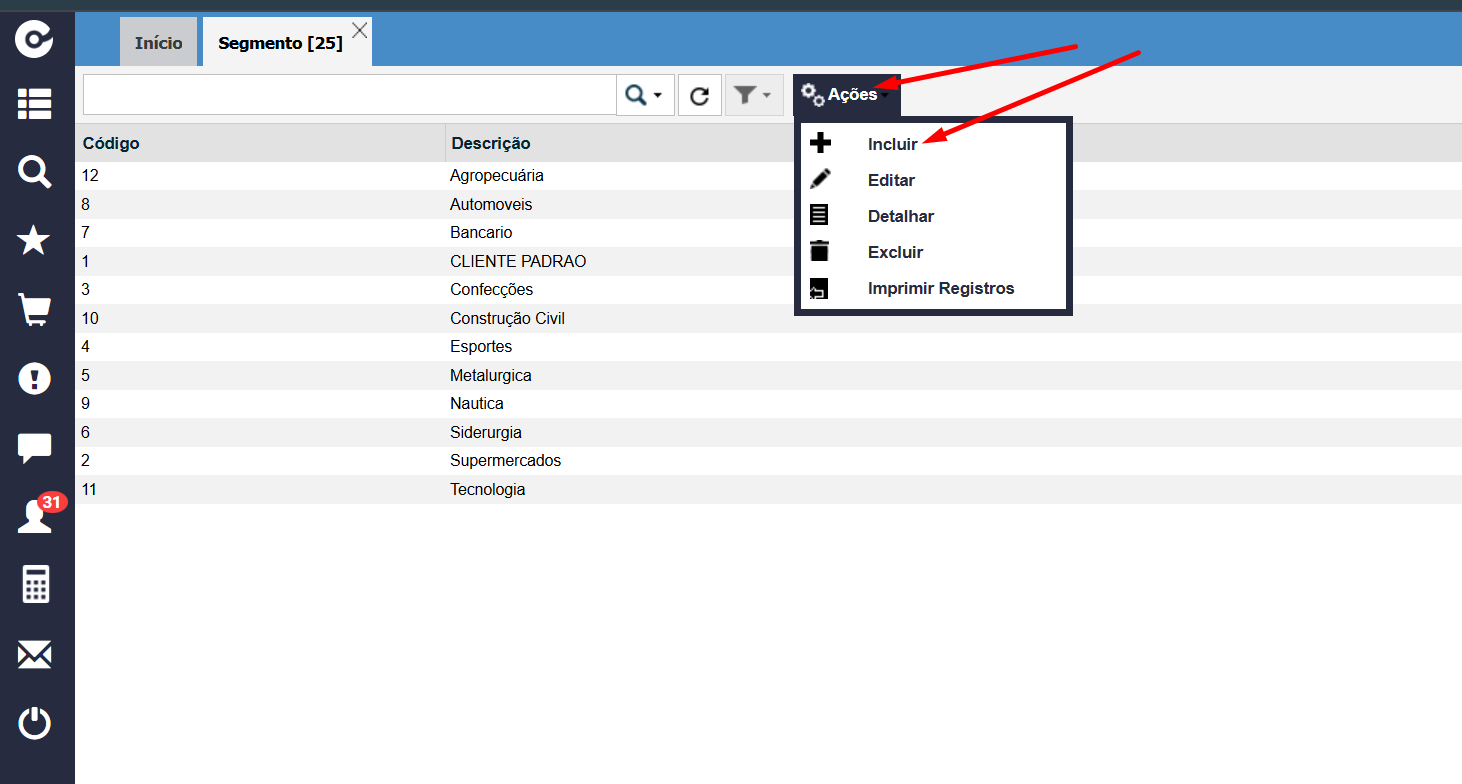Open the shopping cart icon
The width and height of the screenshot is (1462, 784).
(x=35, y=310)
